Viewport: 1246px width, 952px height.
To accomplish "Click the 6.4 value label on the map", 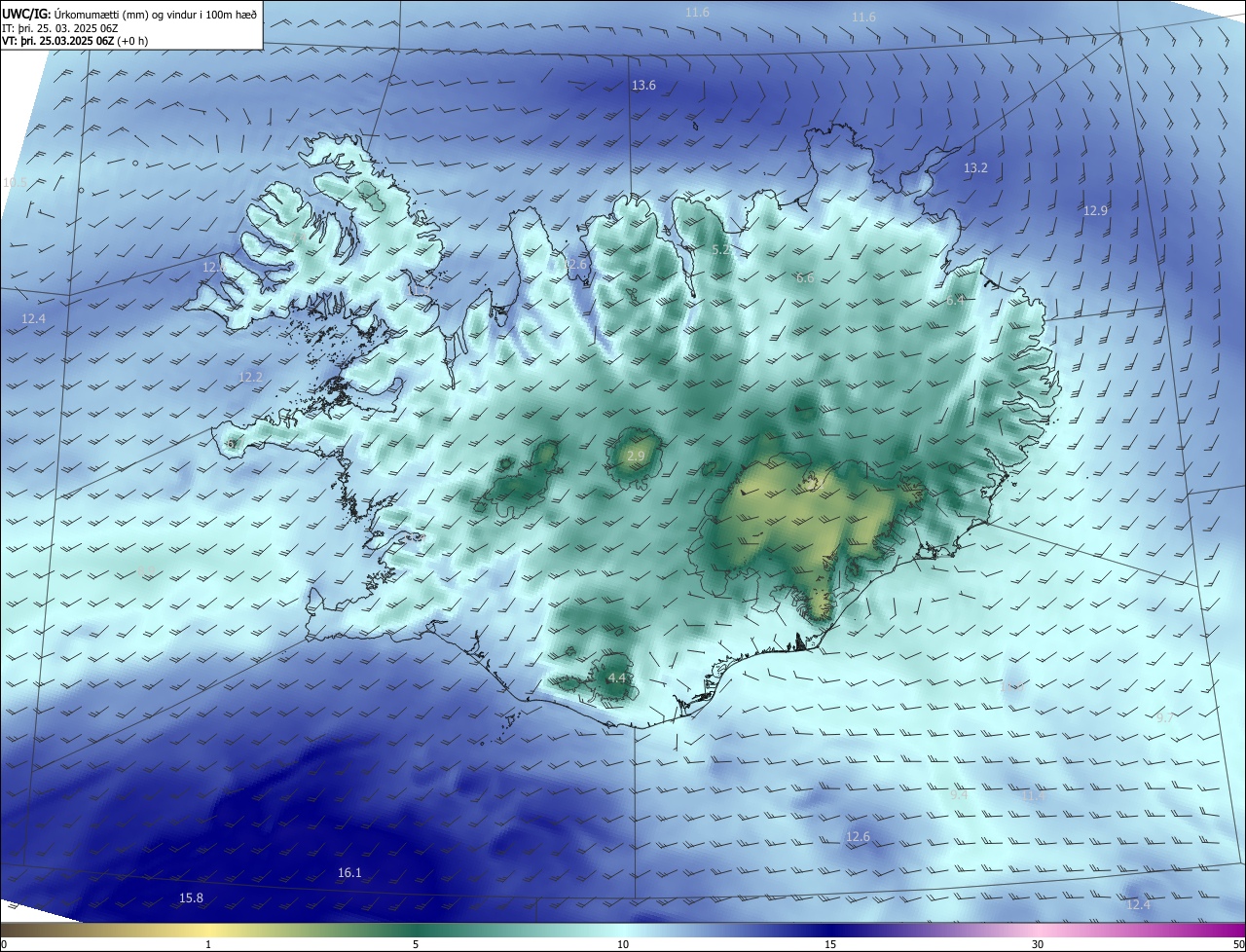I will click(x=955, y=301).
